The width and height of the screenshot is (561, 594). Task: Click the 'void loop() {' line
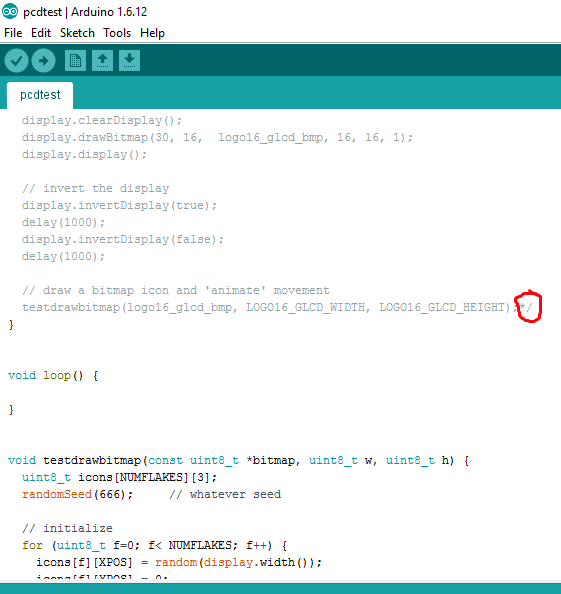pyautogui.click(x=53, y=375)
